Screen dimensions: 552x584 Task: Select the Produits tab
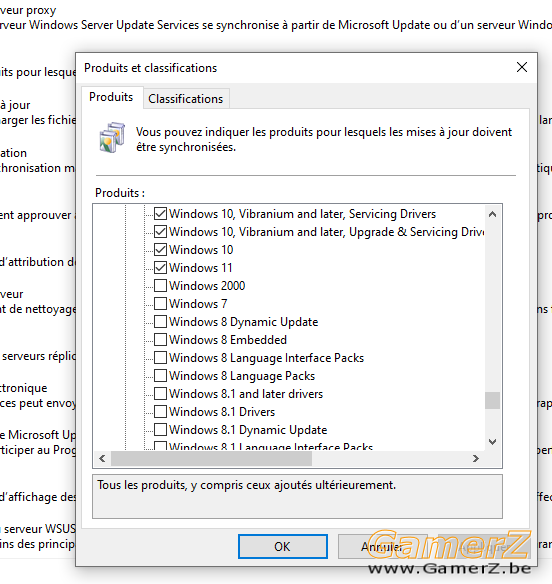click(x=111, y=97)
